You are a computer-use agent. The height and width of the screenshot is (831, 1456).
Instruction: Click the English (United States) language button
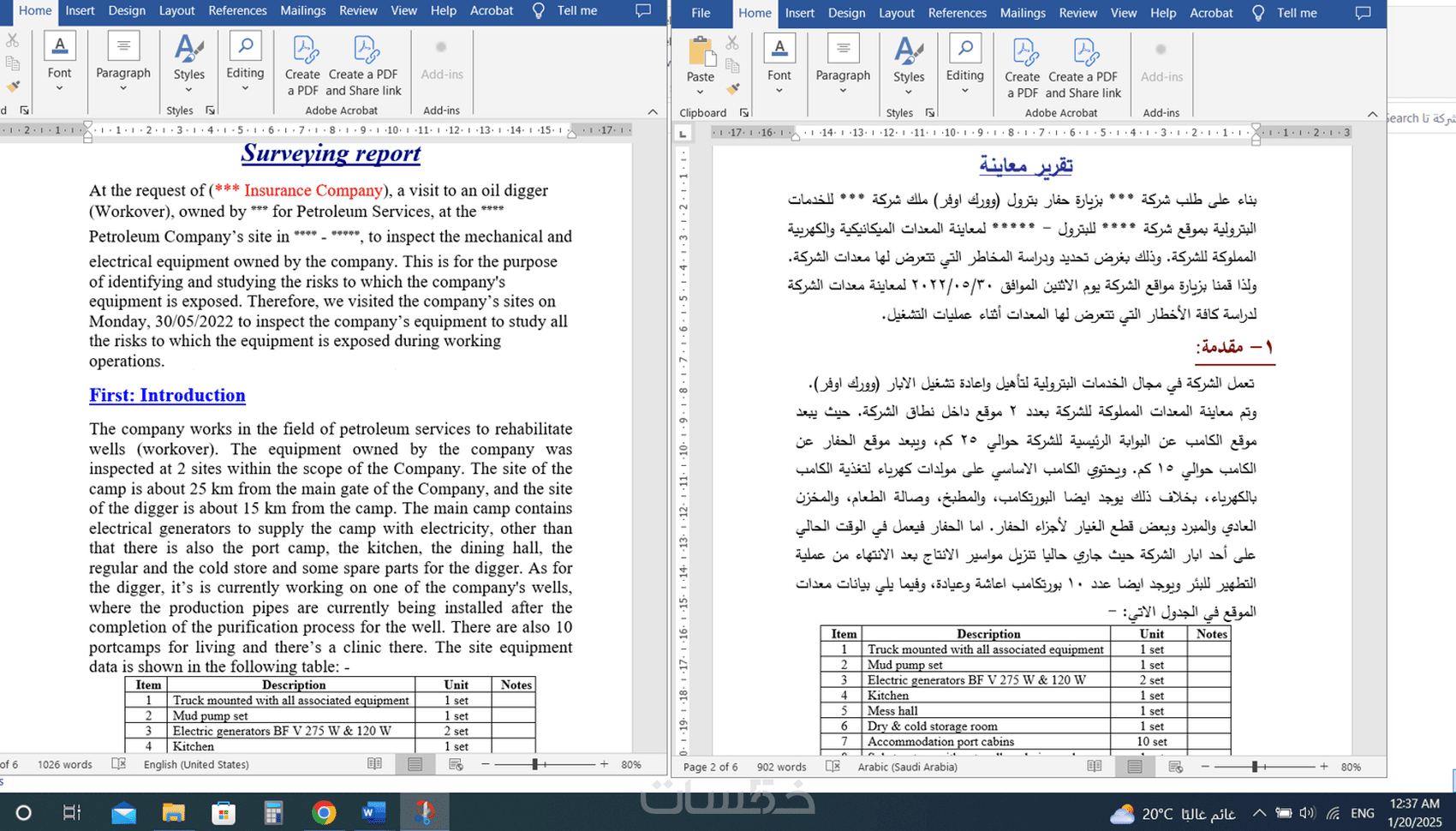point(196,764)
